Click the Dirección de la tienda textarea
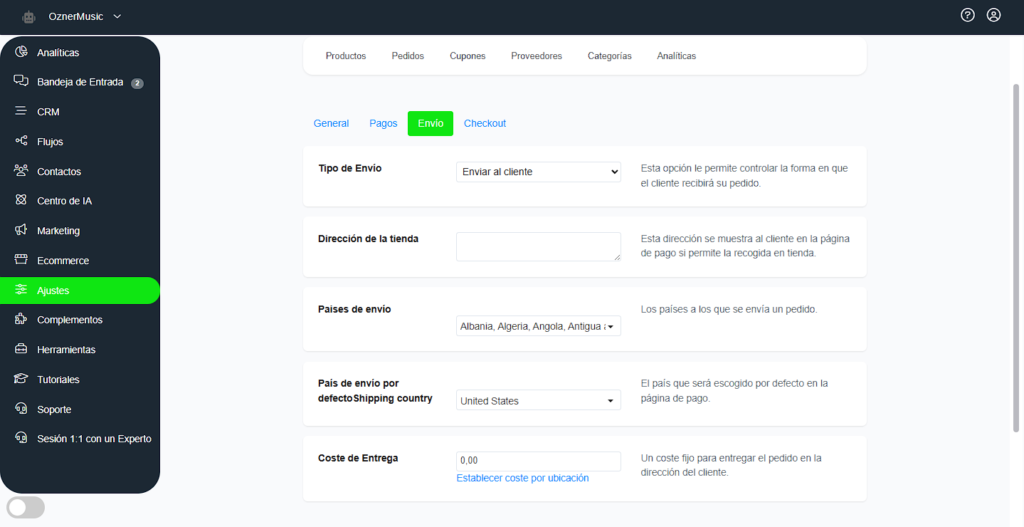The height and width of the screenshot is (527, 1024). [538, 246]
